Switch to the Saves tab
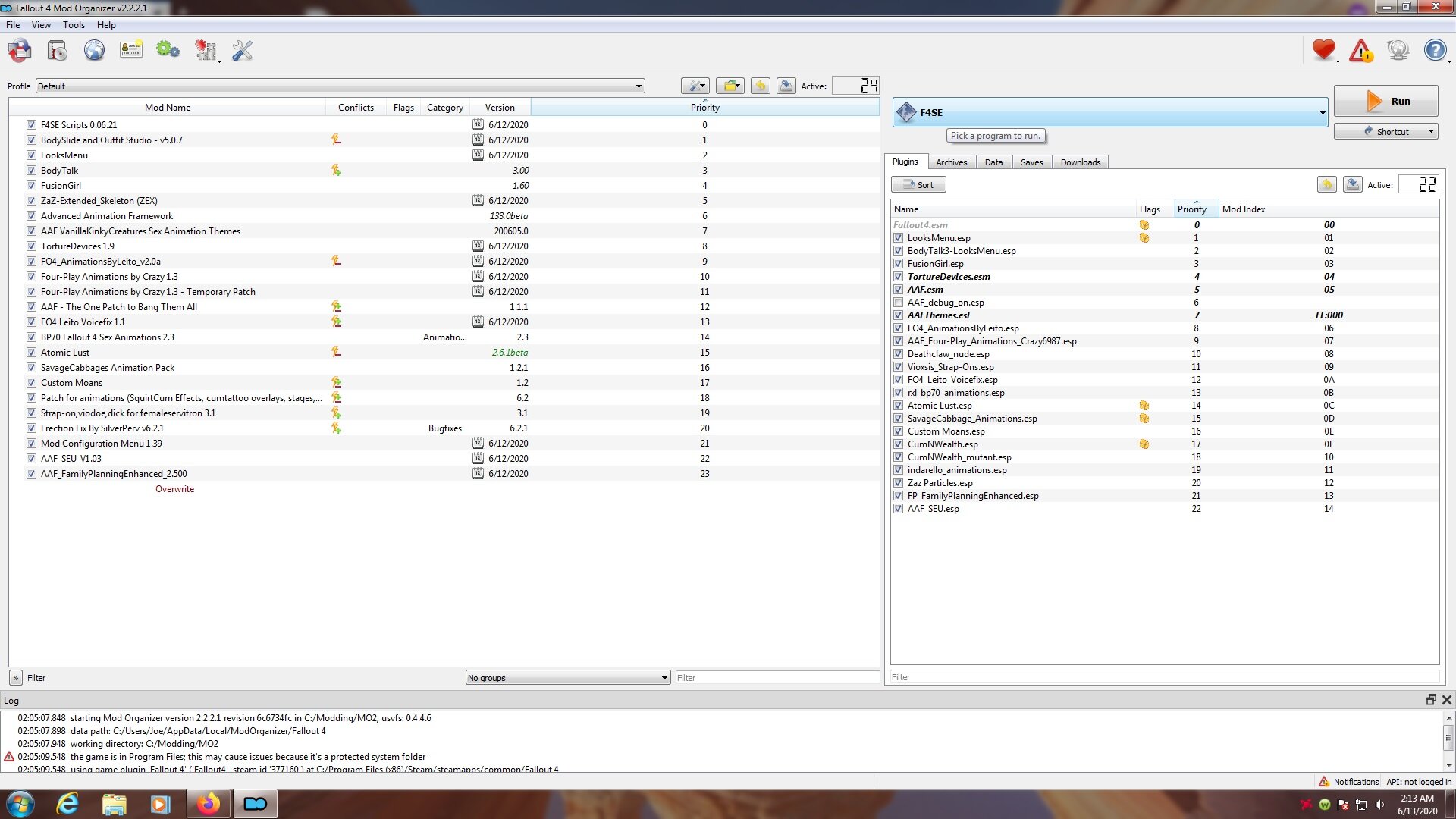 click(1031, 162)
